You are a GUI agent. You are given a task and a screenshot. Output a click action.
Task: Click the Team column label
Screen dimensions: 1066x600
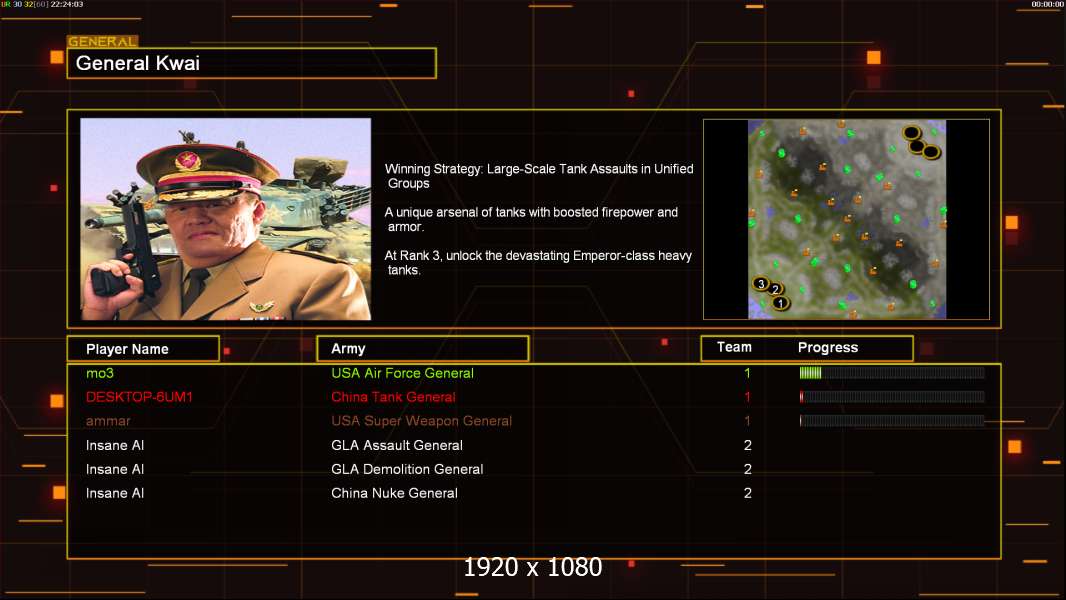click(734, 347)
